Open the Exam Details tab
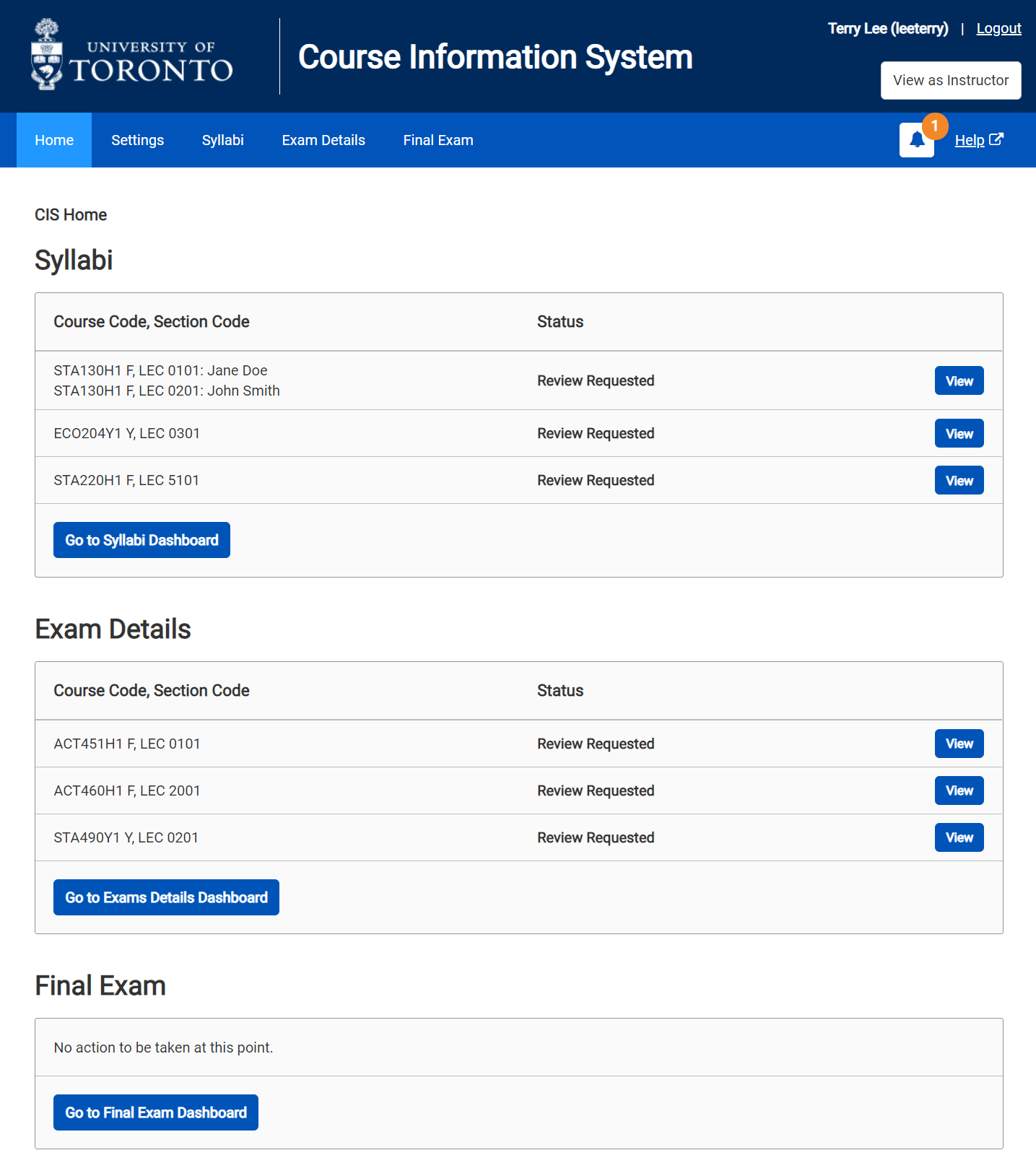Image resolution: width=1036 pixels, height=1163 pixels. tap(323, 140)
